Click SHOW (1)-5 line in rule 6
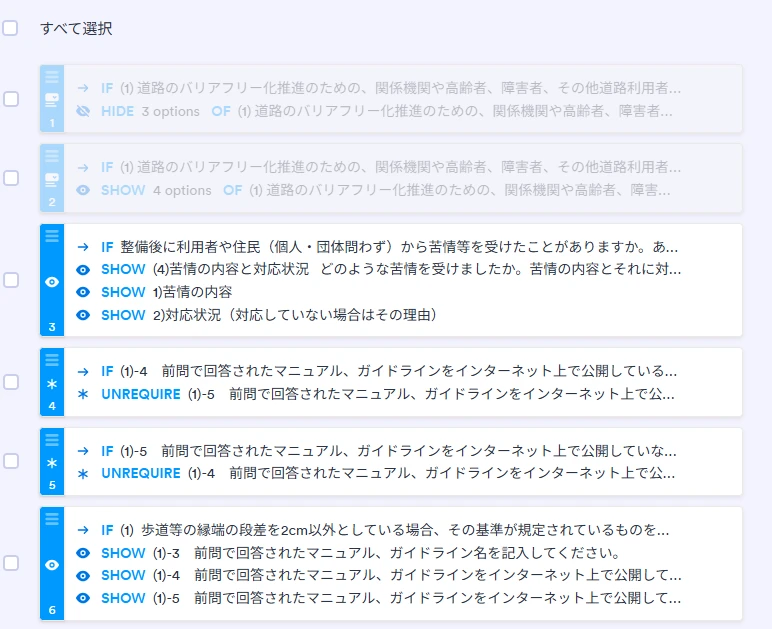This screenshot has height=629, width=772. (x=391, y=598)
